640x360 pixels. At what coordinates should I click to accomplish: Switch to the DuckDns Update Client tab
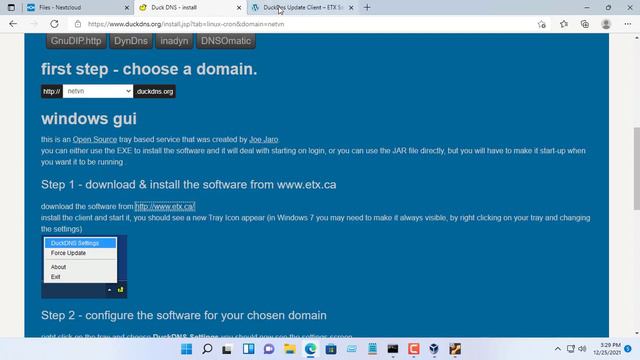pos(302,7)
